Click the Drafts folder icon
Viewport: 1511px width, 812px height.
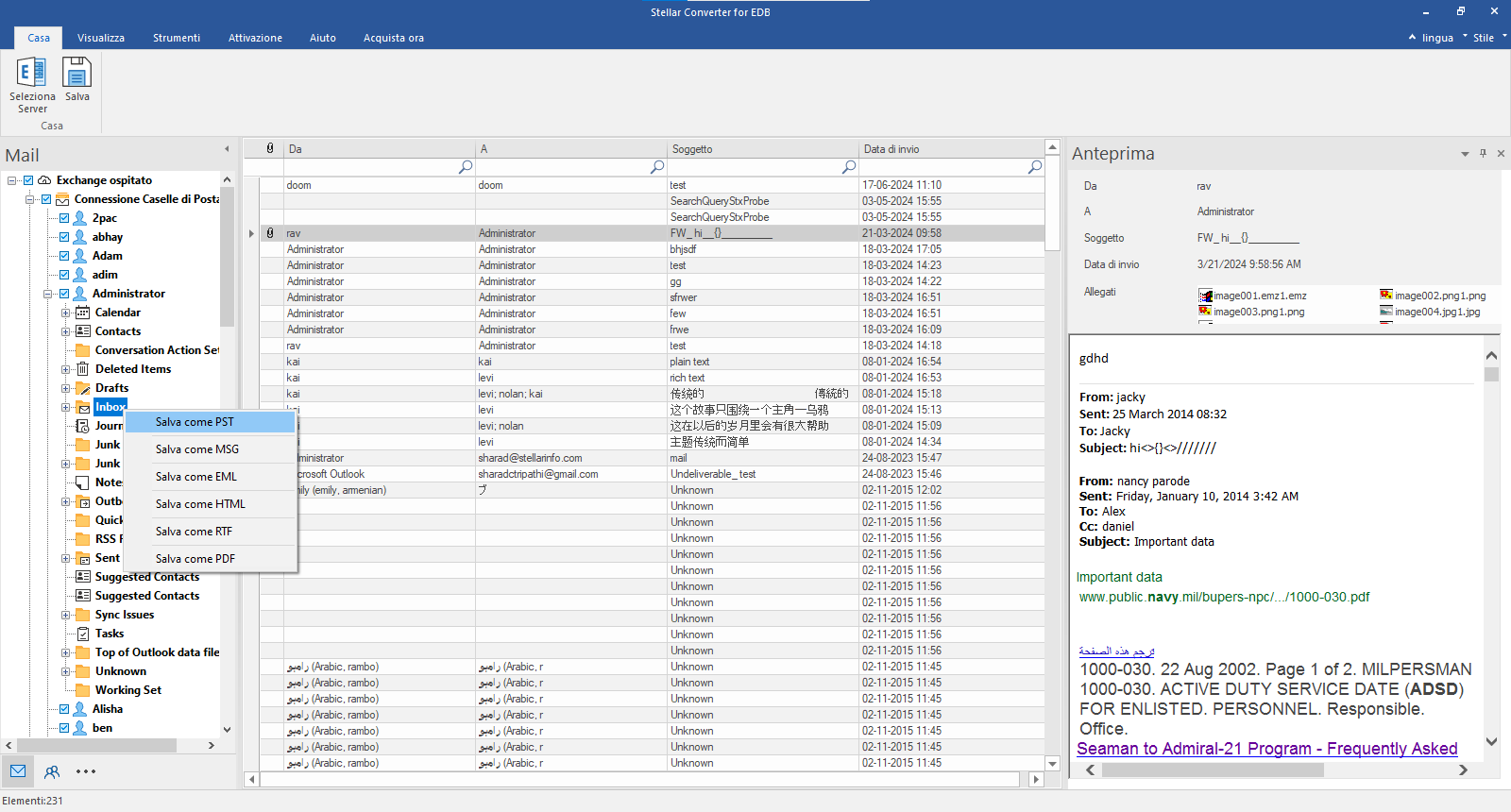pyautogui.click(x=83, y=388)
